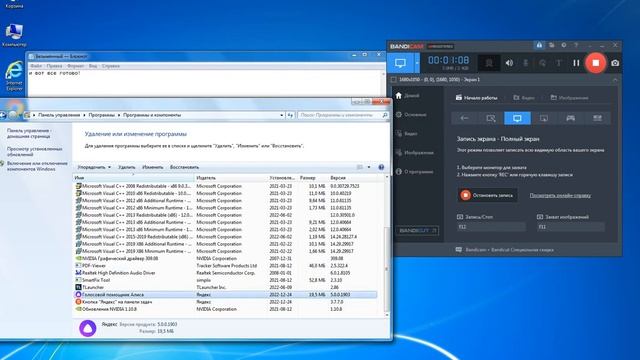Select Bandicam screen recording mode button
This screenshot has height=360, width=640.
(400, 63)
